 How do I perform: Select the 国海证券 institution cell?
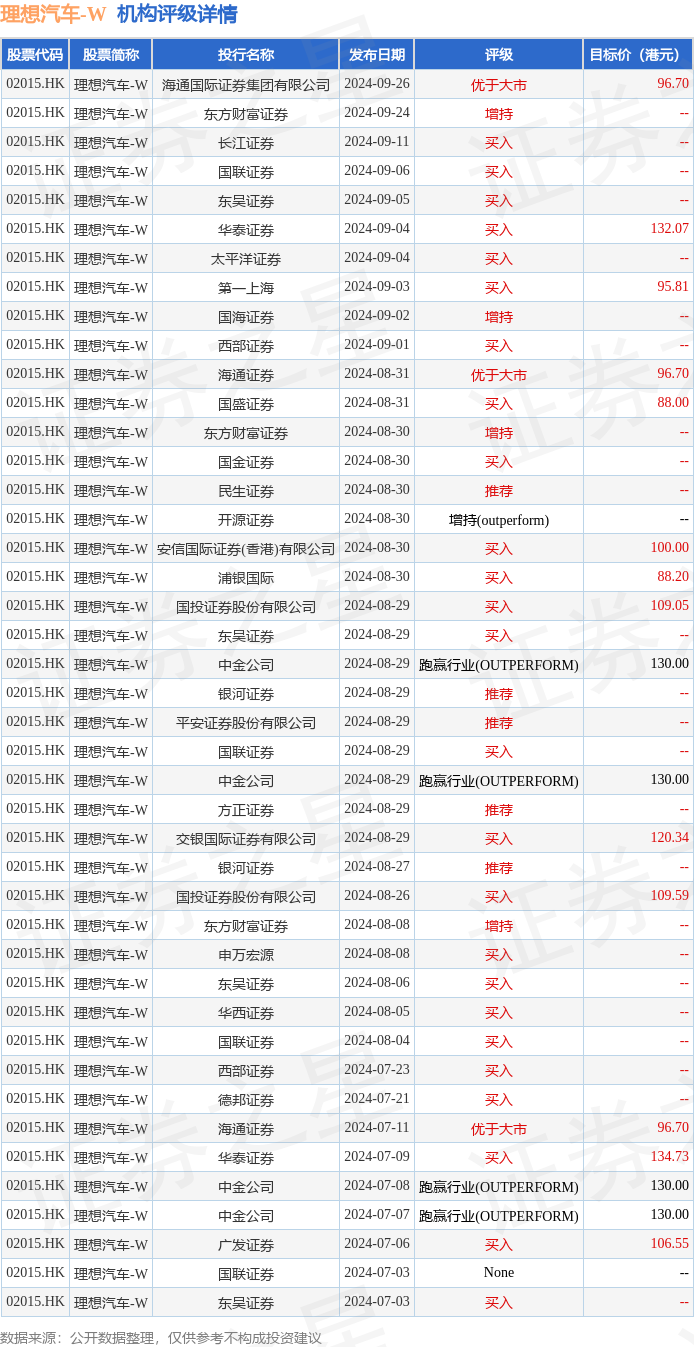point(246,317)
